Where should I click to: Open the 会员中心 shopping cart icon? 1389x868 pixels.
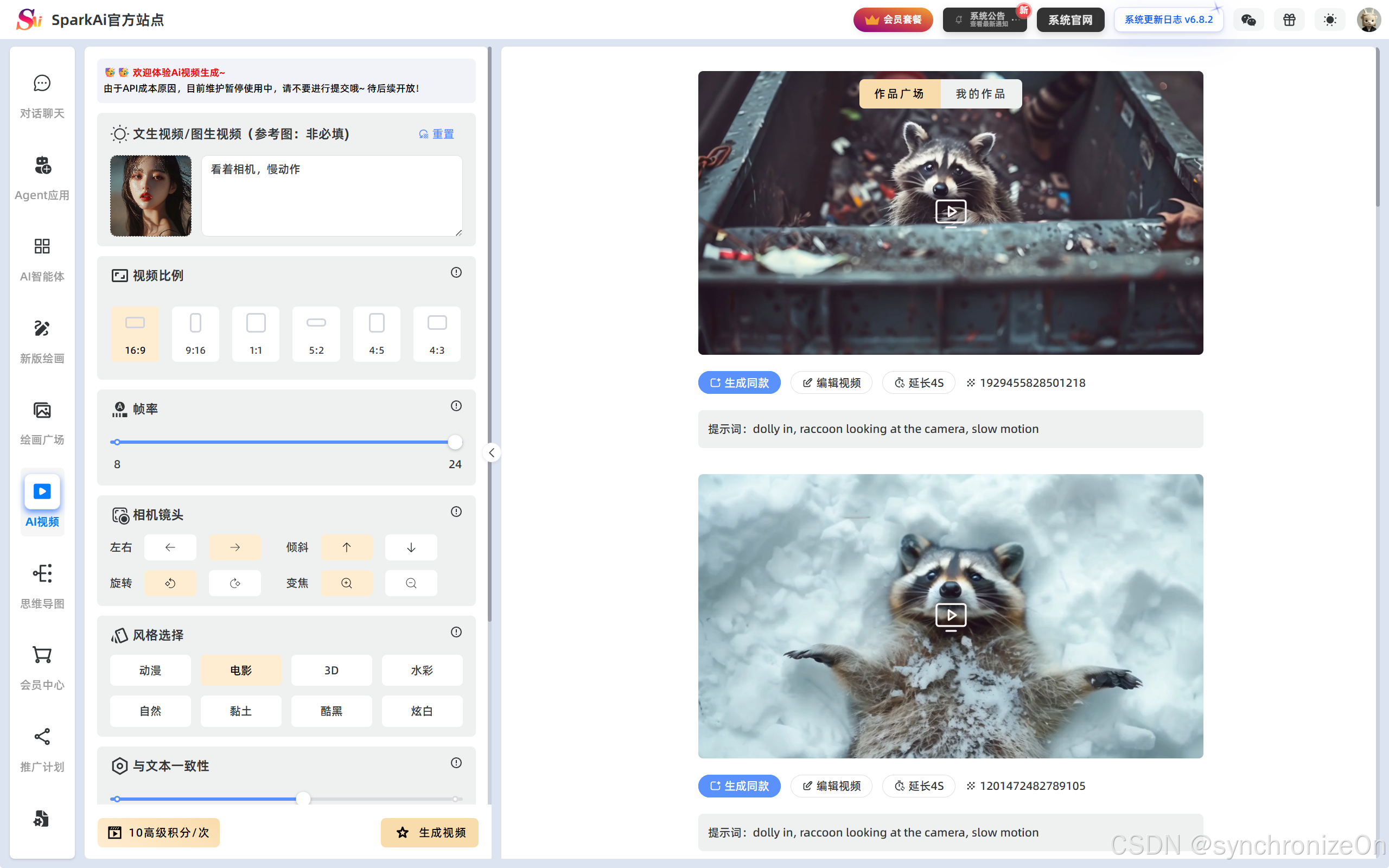(42, 655)
